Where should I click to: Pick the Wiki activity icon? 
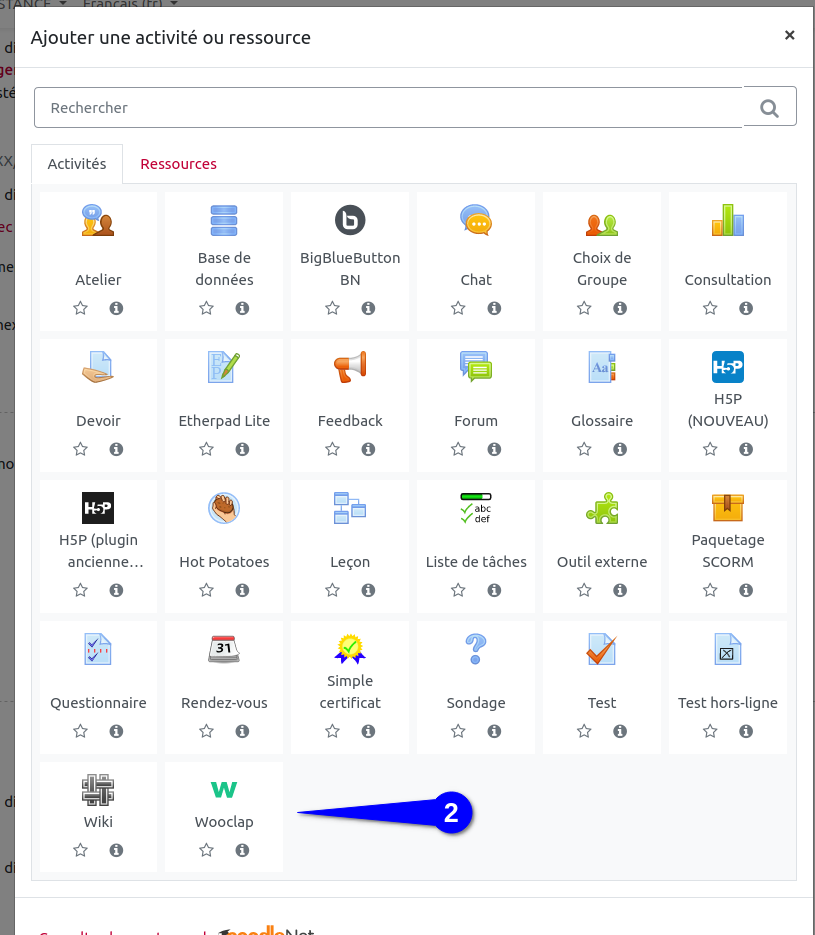coord(98,790)
